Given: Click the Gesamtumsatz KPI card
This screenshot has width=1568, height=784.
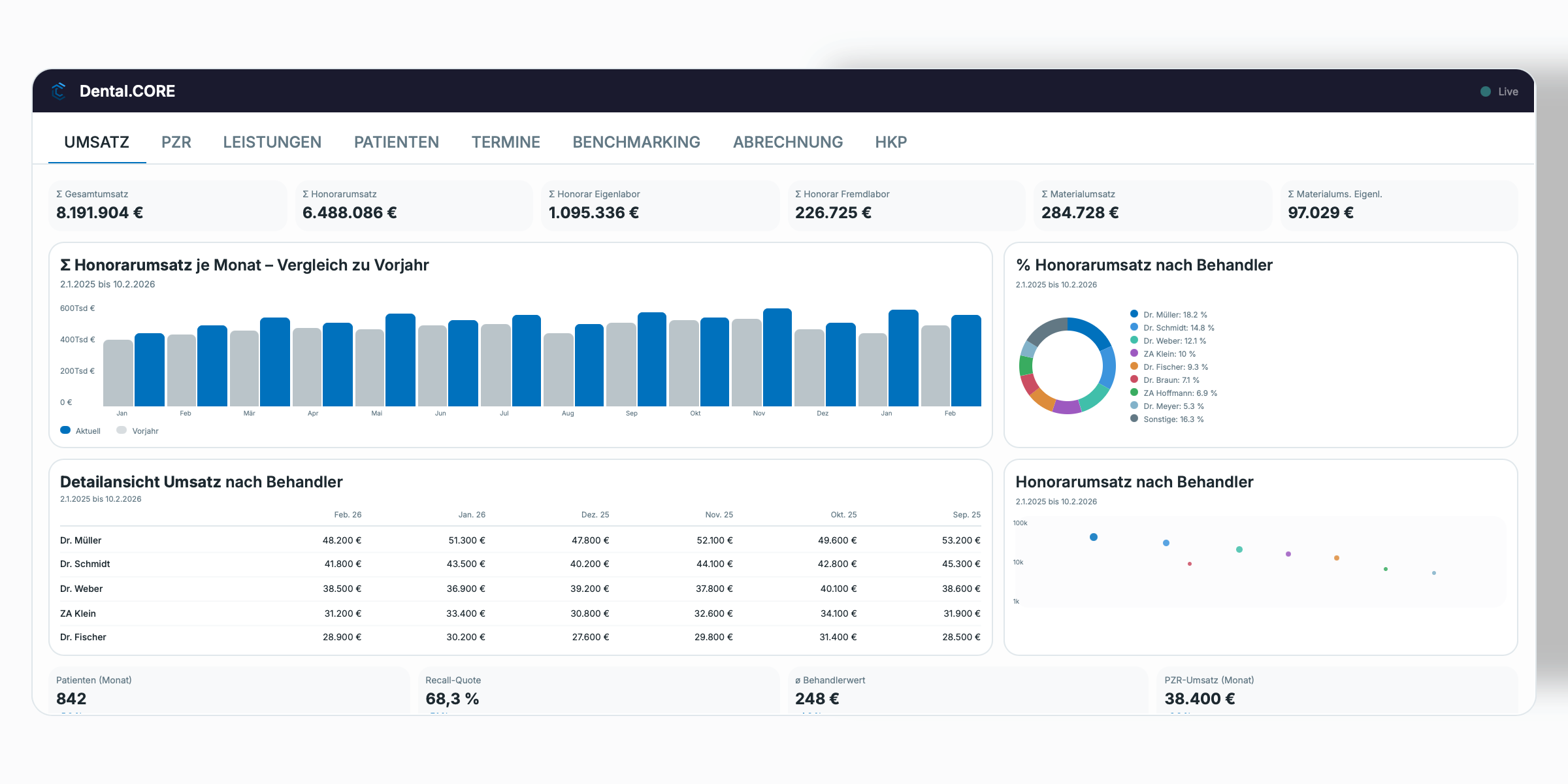Looking at the screenshot, I should pyautogui.click(x=168, y=205).
